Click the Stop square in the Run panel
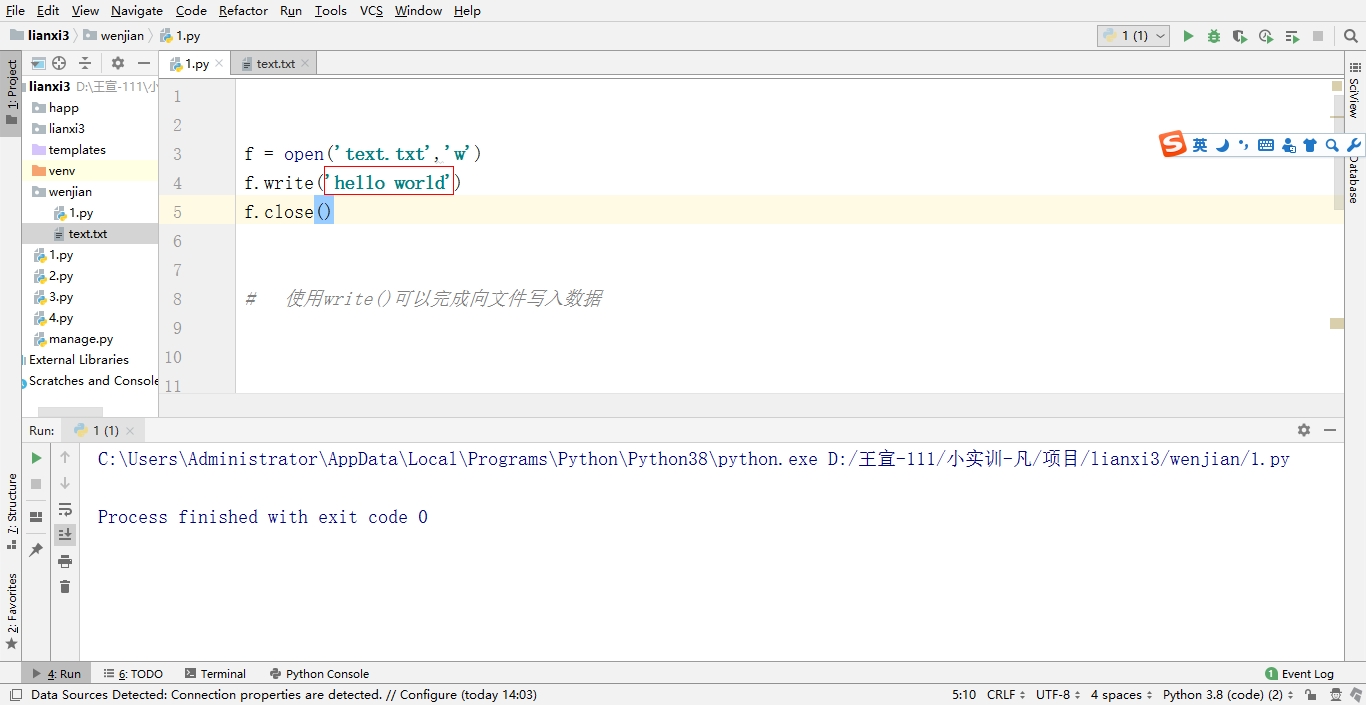Viewport: 1366px width, 705px height. coord(36,484)
